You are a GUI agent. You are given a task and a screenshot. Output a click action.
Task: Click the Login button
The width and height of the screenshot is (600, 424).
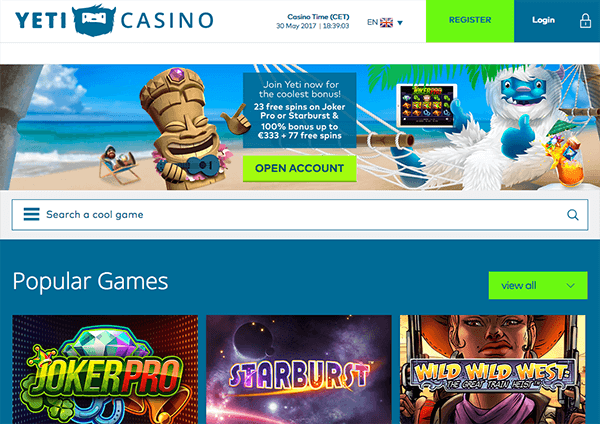(x=543, y=20)
